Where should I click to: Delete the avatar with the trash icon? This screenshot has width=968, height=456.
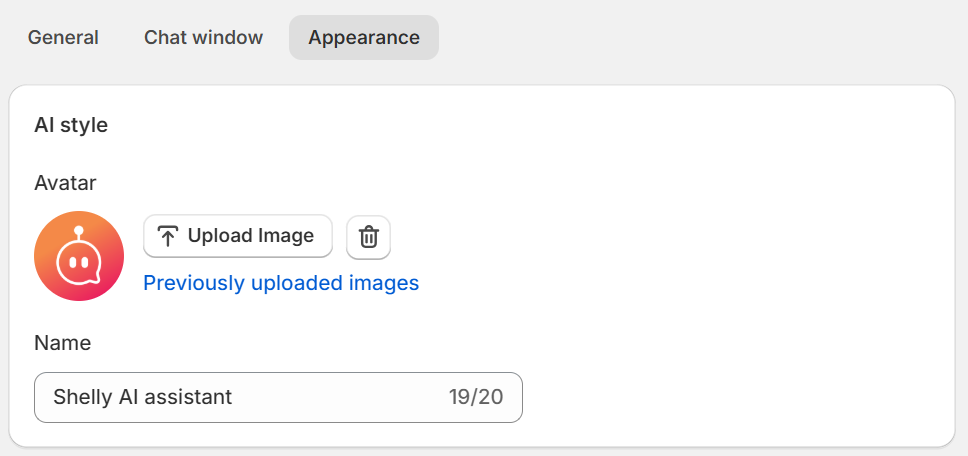pos(368,237)
